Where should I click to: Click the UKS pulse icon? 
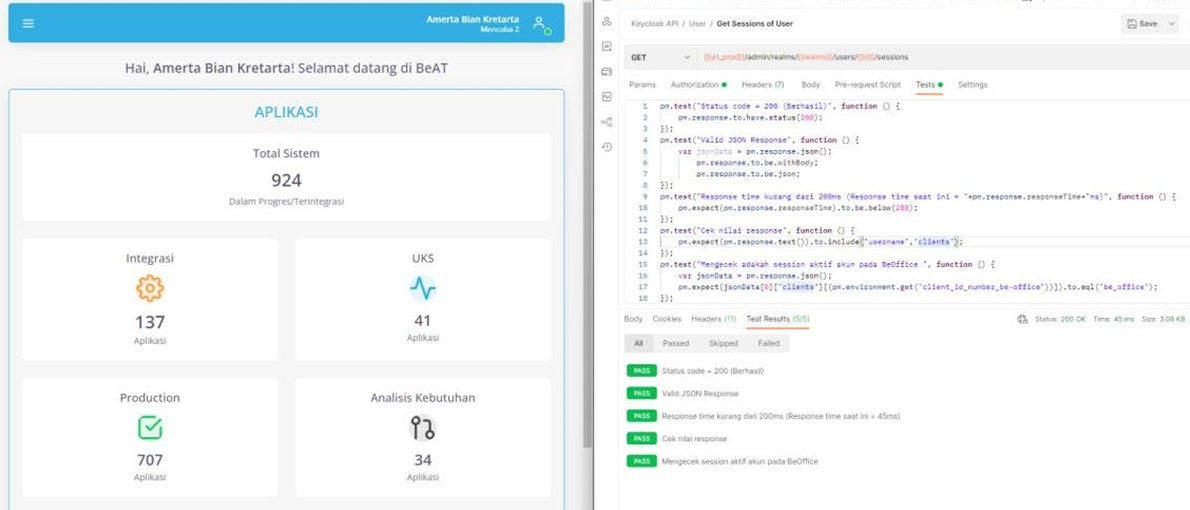click(422, 288)
